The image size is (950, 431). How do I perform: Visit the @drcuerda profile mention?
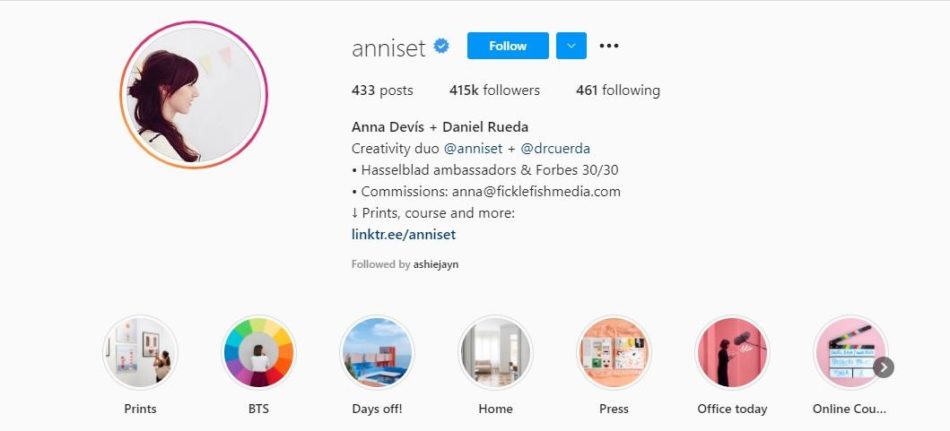pos(555,149)
